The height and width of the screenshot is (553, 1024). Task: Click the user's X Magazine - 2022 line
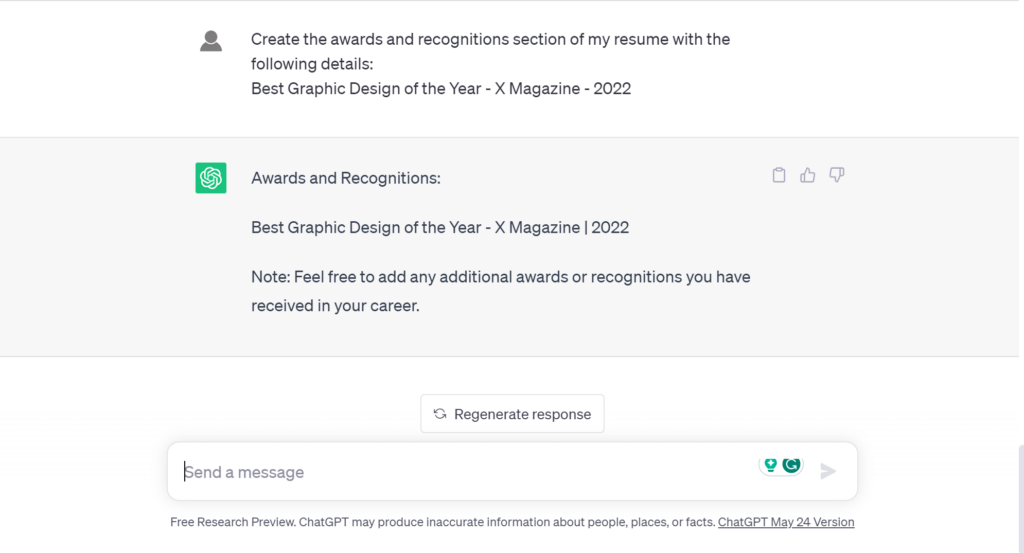point(441,88)
